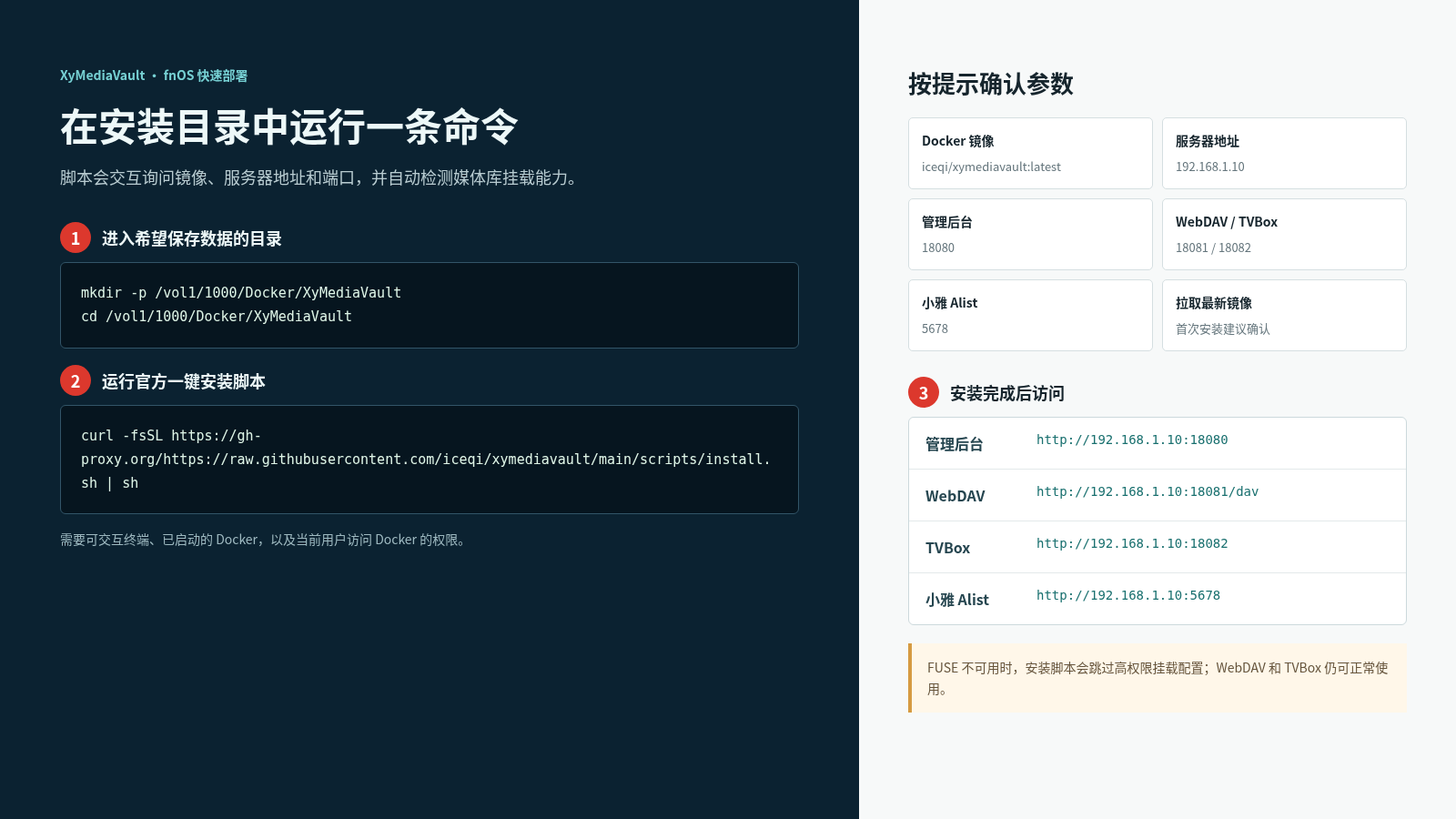The width and height of the screenshot is (1456, 819).
Task: Click the 5678 port value
Action: click(x=935, y=329)
